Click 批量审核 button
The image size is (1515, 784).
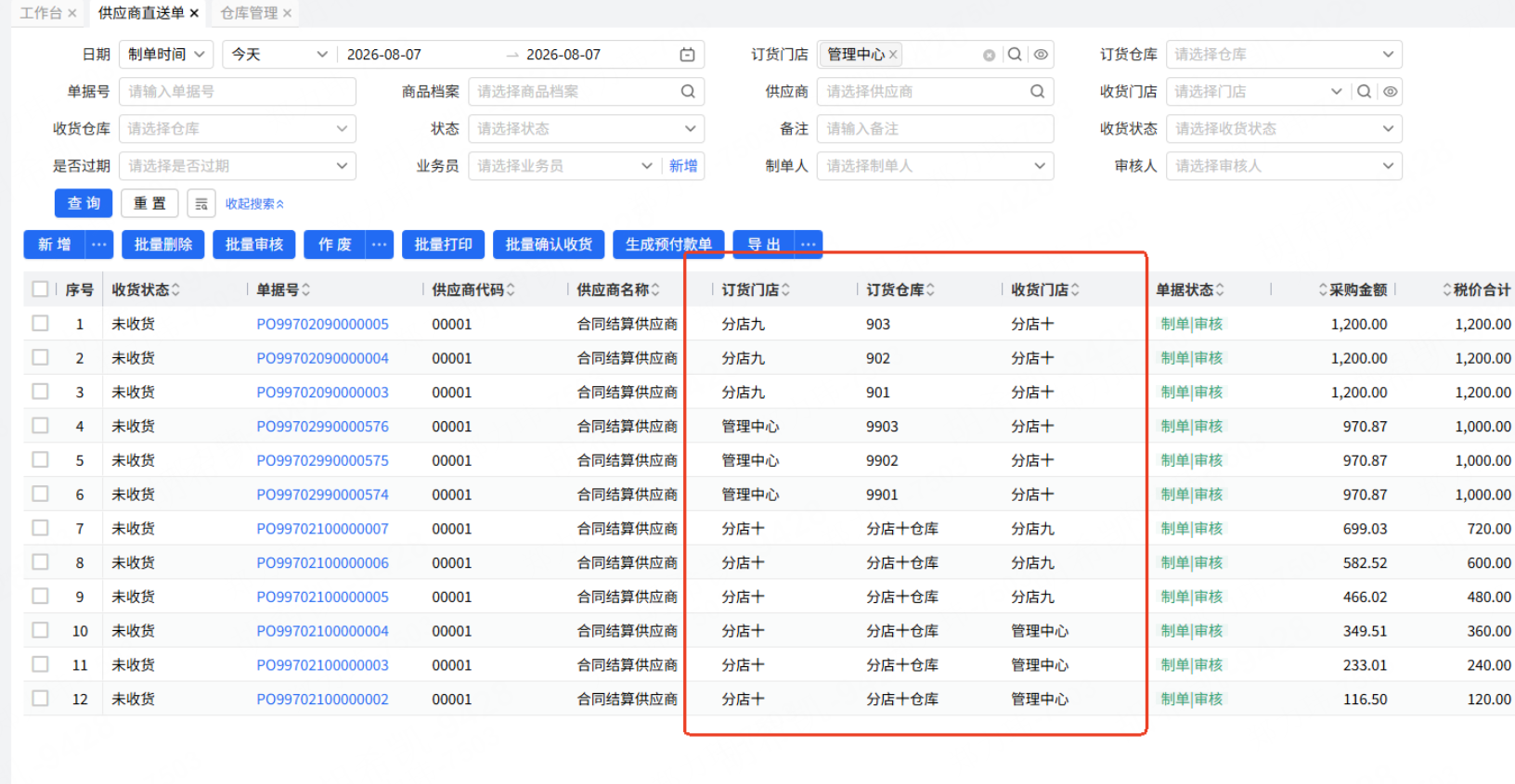click(254, 244)
